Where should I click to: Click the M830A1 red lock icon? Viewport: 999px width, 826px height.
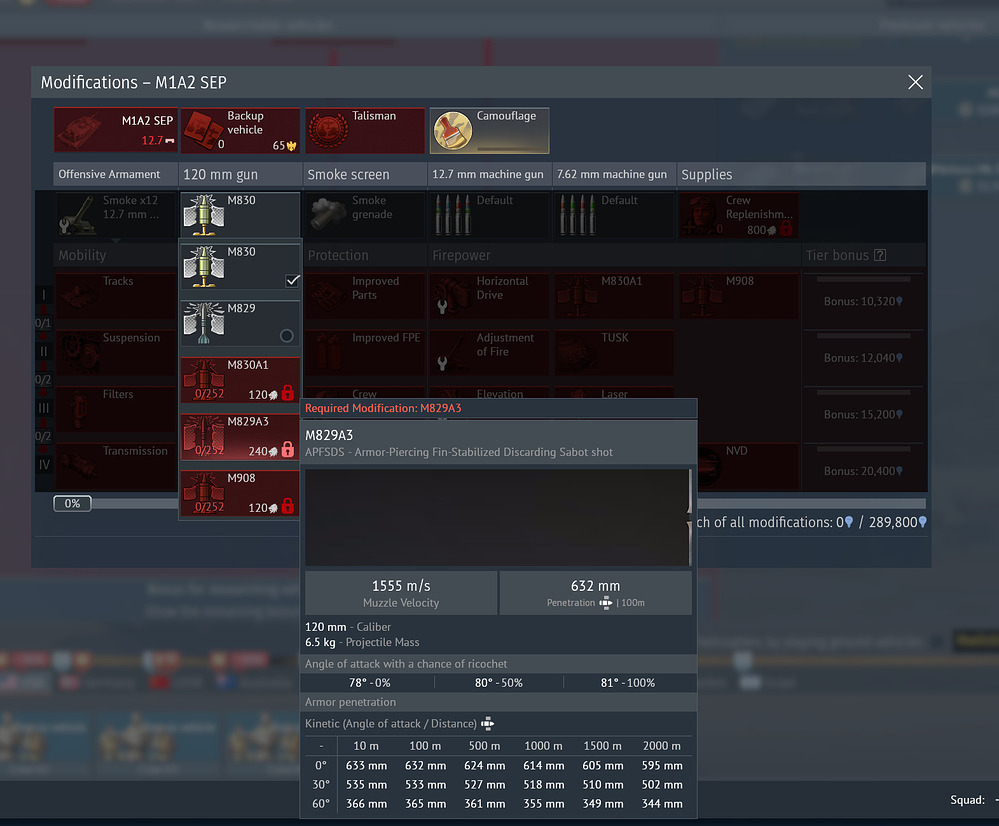[288, 393]
